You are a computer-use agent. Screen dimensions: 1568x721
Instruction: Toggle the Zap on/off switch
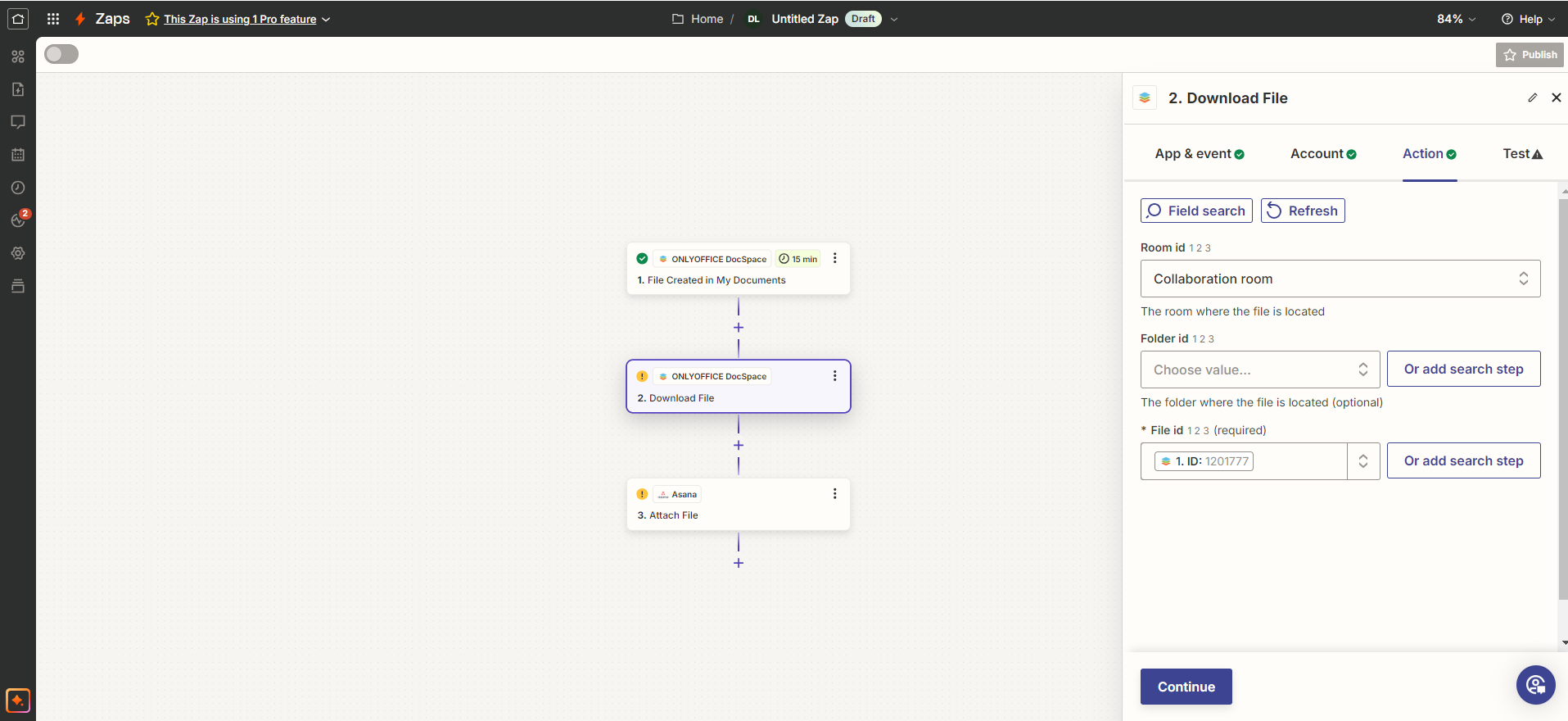pos(61,54)
